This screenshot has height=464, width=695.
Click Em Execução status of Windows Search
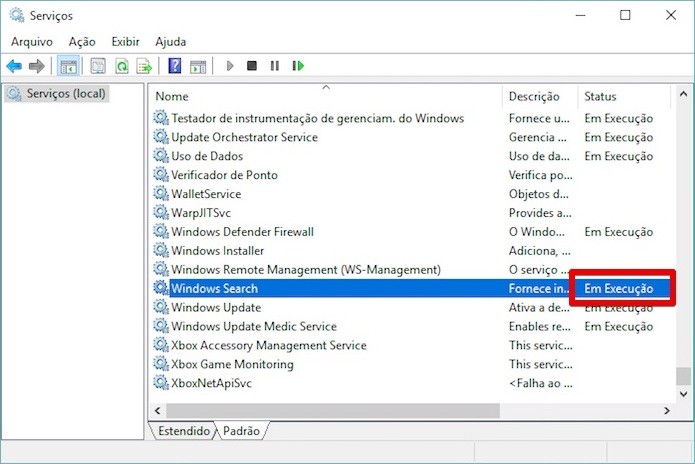tap(619, 289)
